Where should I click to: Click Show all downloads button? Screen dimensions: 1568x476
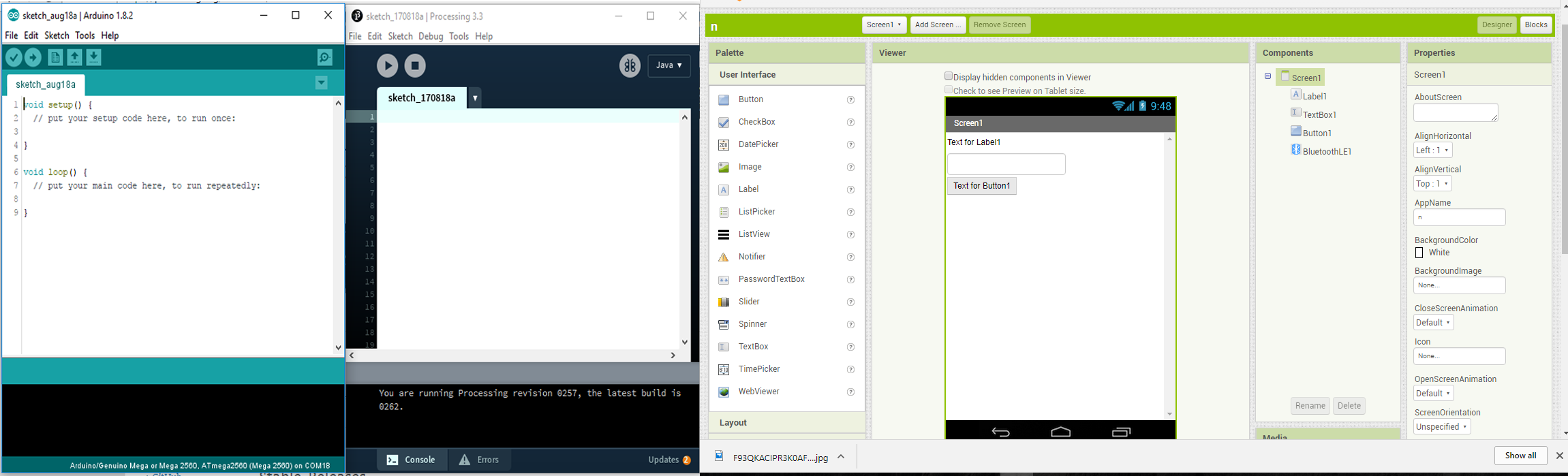pos(1520,456)
